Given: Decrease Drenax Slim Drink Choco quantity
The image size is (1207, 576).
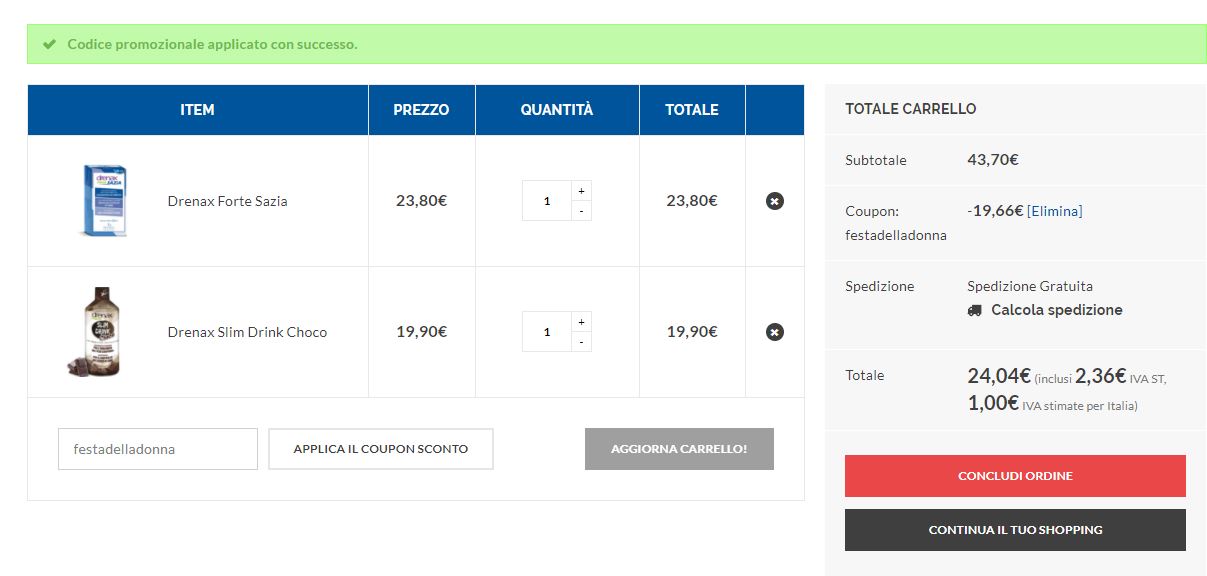Looking at the screenshot, I should (581, 342).
